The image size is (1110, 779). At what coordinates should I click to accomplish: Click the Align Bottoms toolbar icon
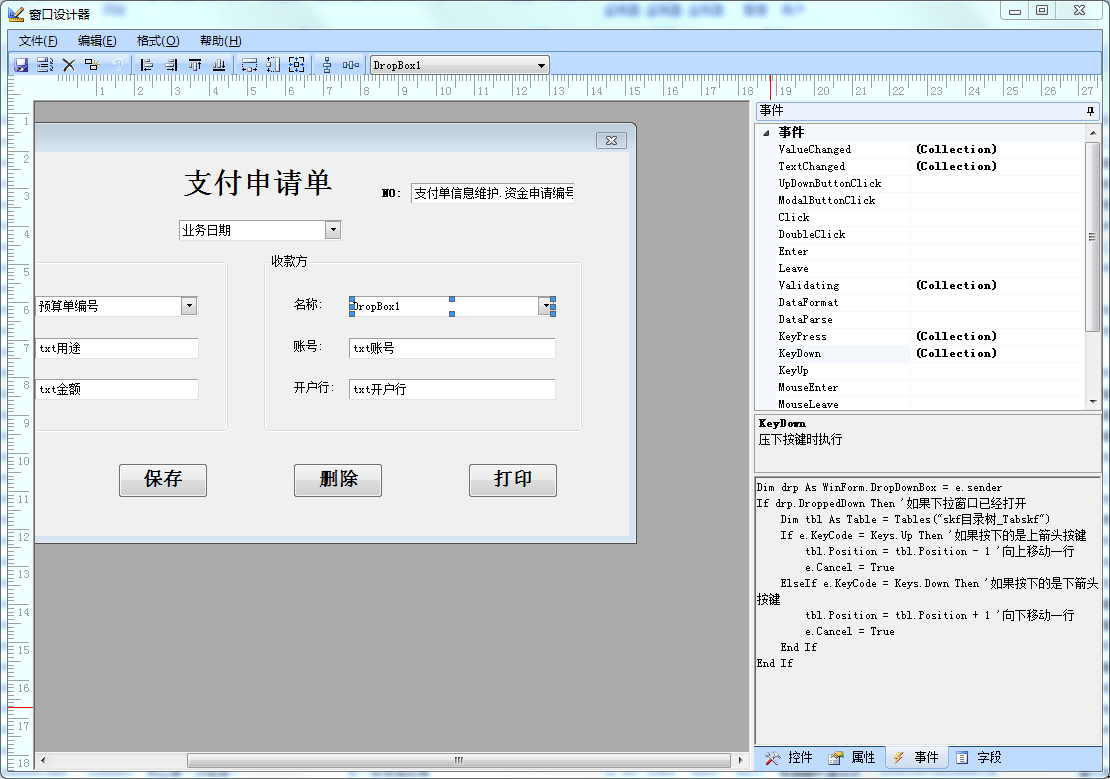(x=219, y=65)
